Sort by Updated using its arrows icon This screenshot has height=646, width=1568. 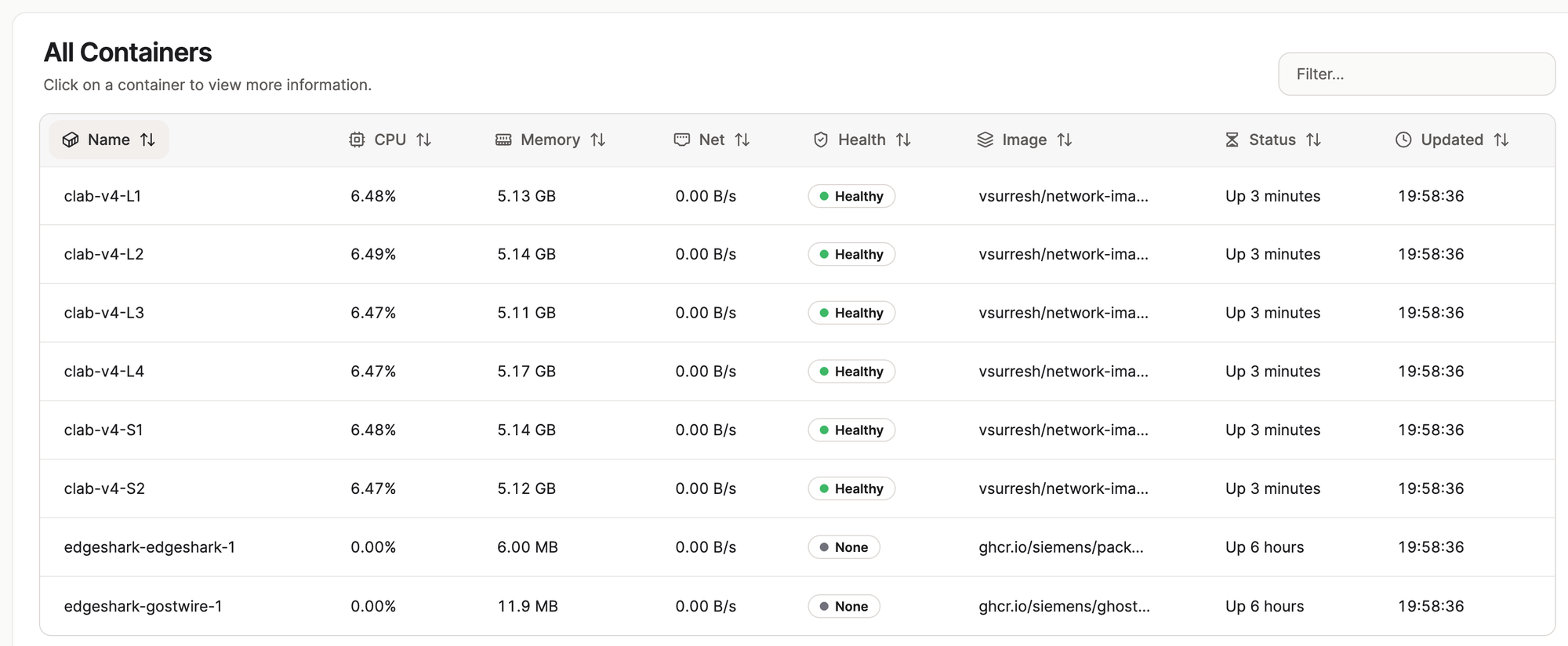(x=1501, y=140)
